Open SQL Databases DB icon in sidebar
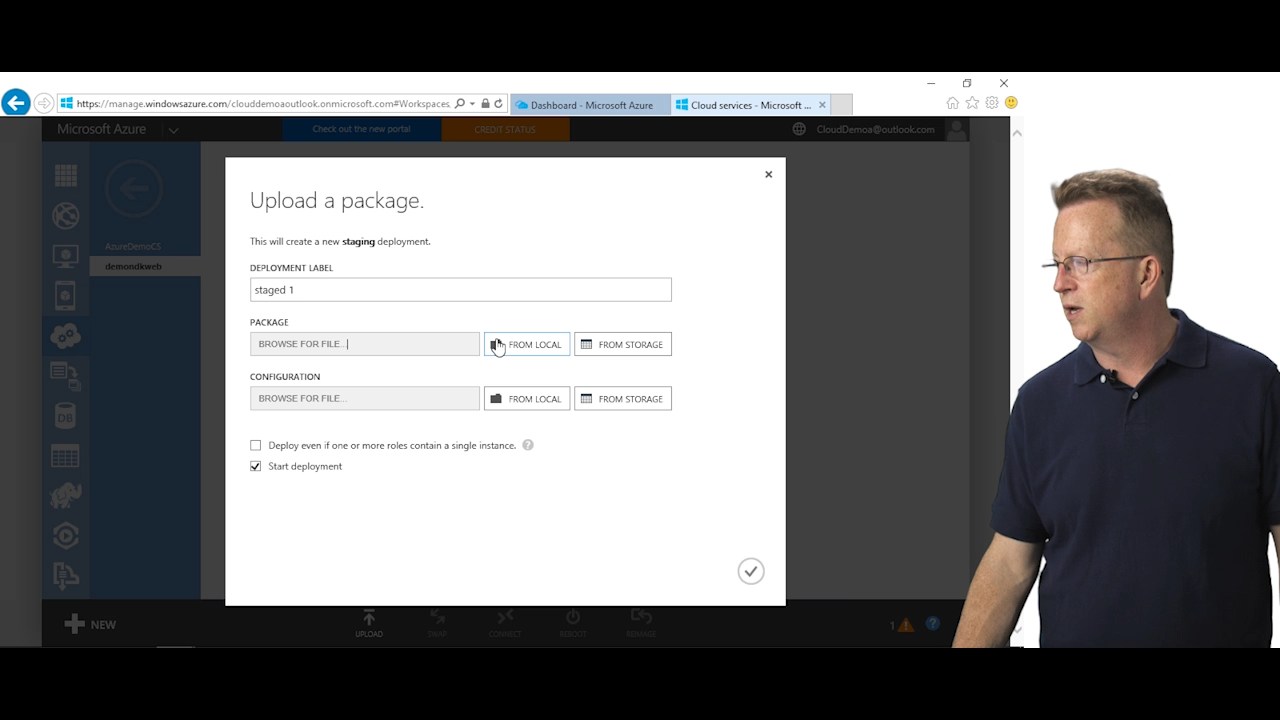The height and width of the screenshot is (720, 1280). point(66,416)
